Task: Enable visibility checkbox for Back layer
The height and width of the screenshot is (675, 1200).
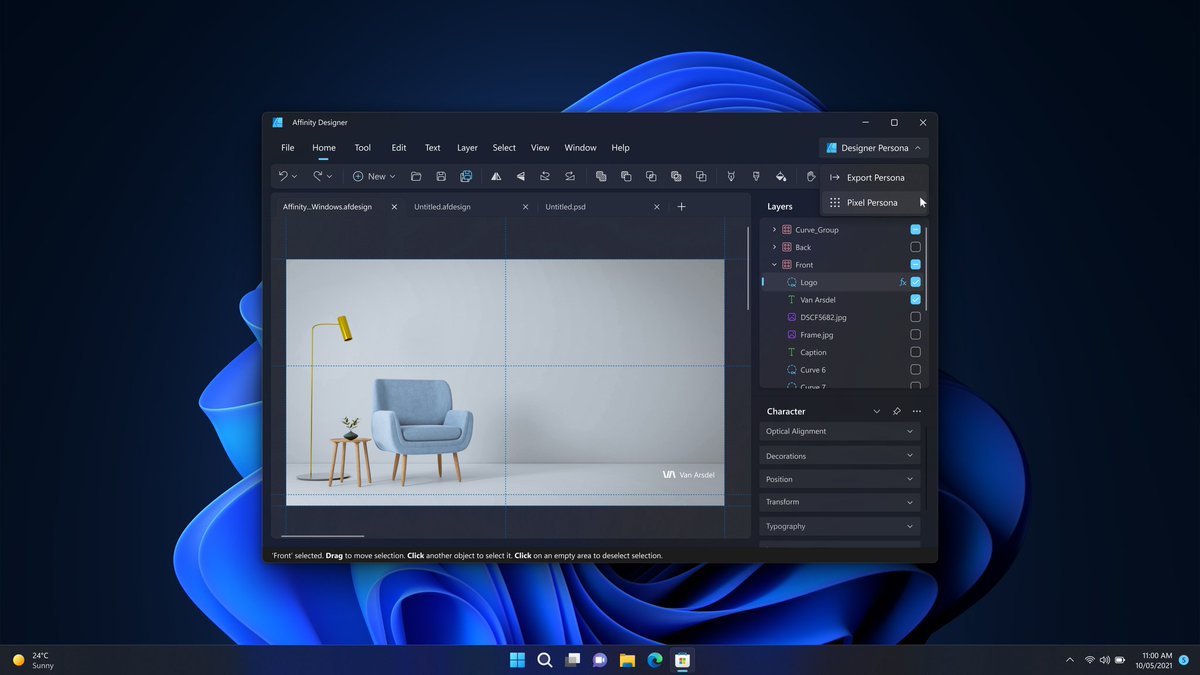Action: [915, 247]
